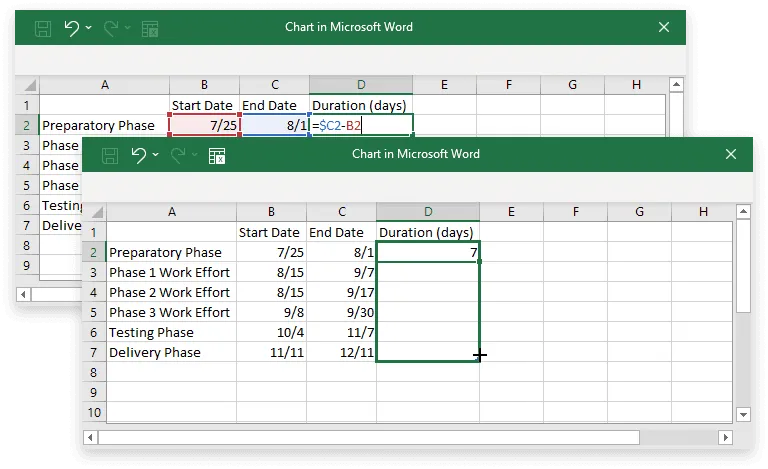
Task: Click front window horizontal scrollbar thumb
Action: pos(369,437)
